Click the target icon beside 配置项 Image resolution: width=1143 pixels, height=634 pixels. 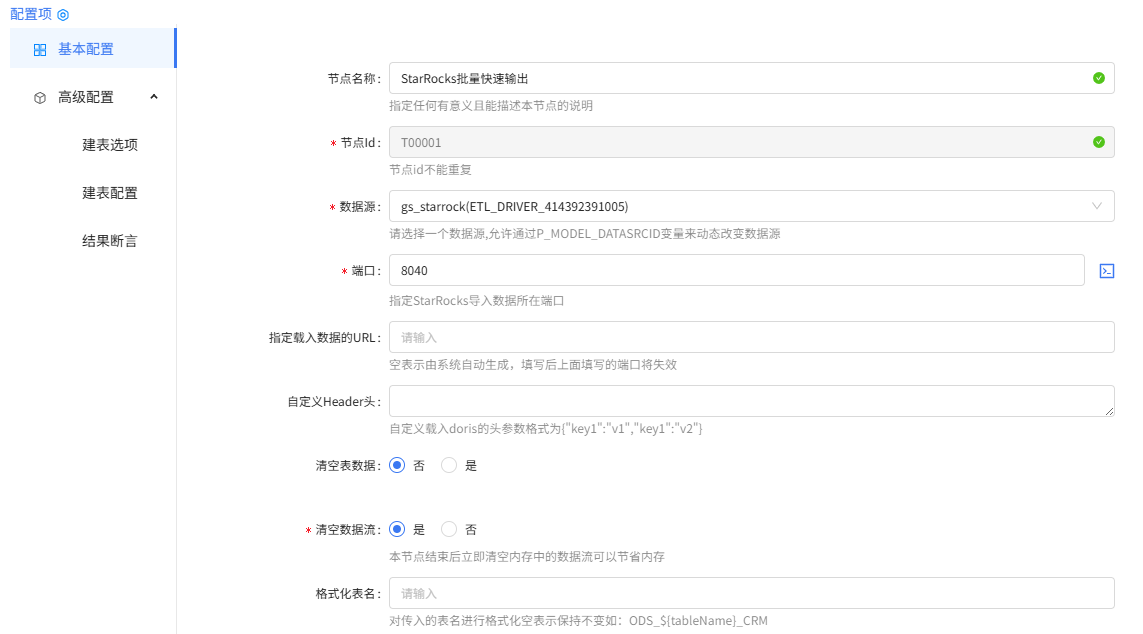point(63,15)
